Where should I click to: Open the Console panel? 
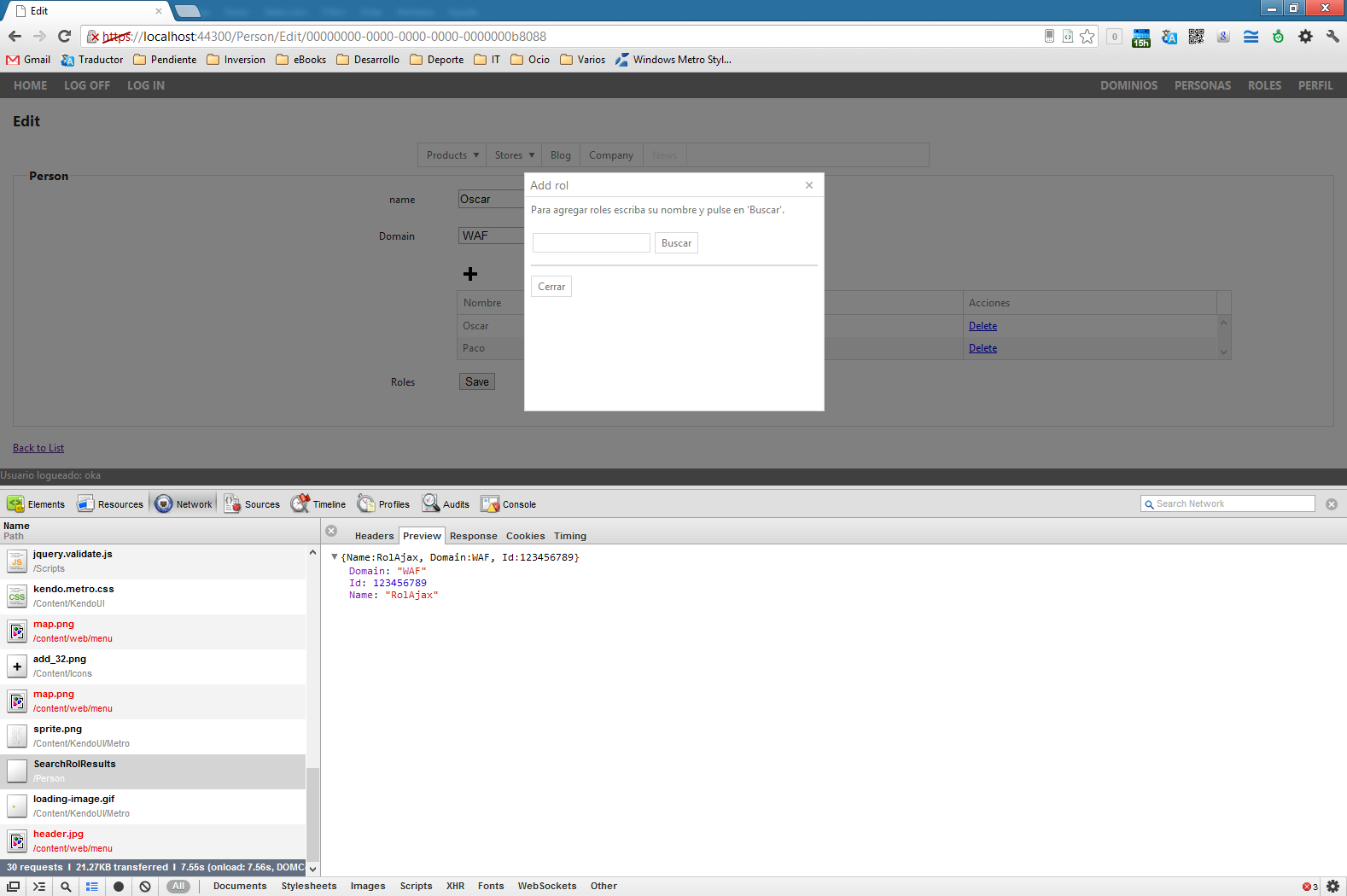point(509,504)
